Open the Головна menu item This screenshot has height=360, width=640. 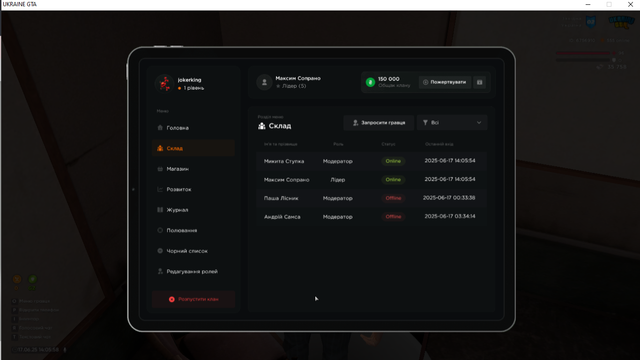click(x=193, y=128)
